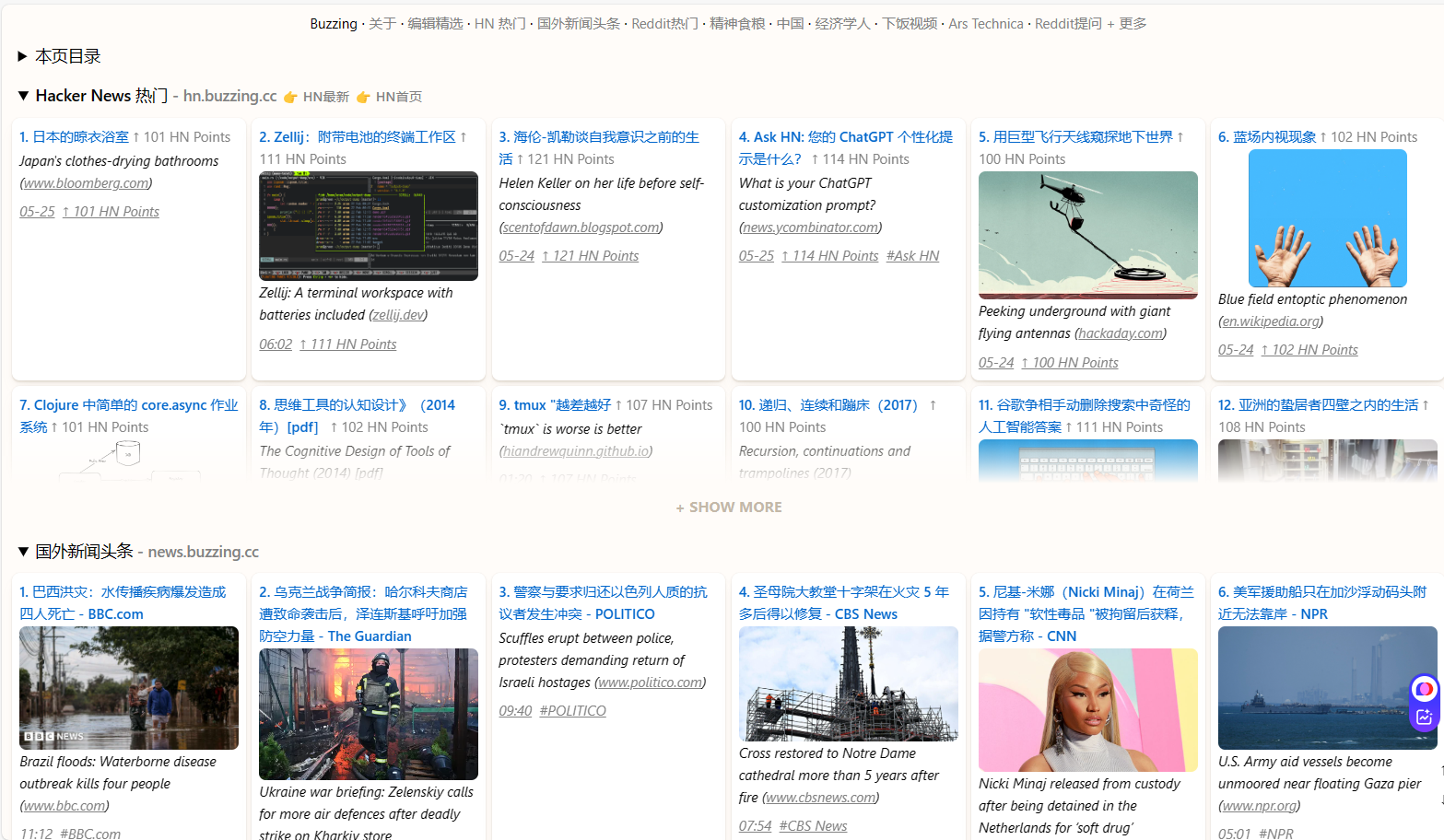Open the hn.buzzing.cc section link
The image size is (1444, 840).
click(229, 96)
